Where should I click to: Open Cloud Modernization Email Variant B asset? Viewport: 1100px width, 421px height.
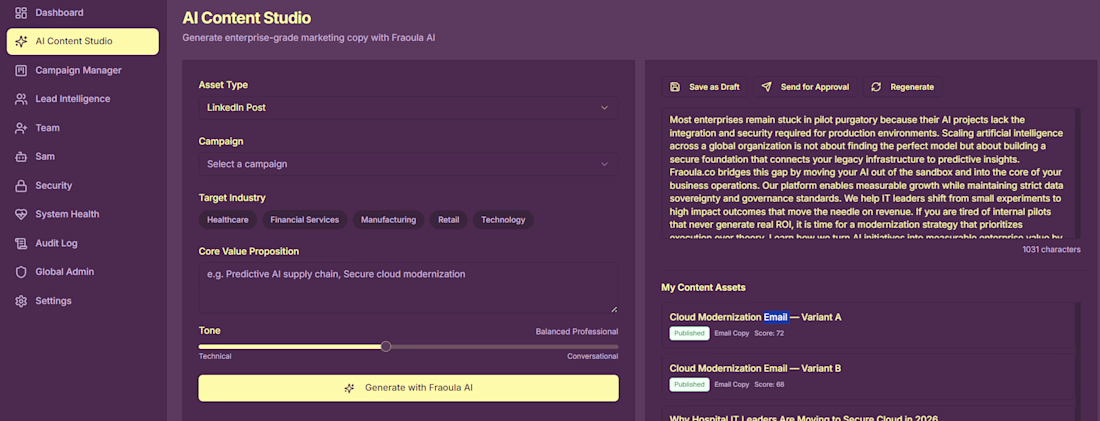pyautogui.click(x=867, y=377)
